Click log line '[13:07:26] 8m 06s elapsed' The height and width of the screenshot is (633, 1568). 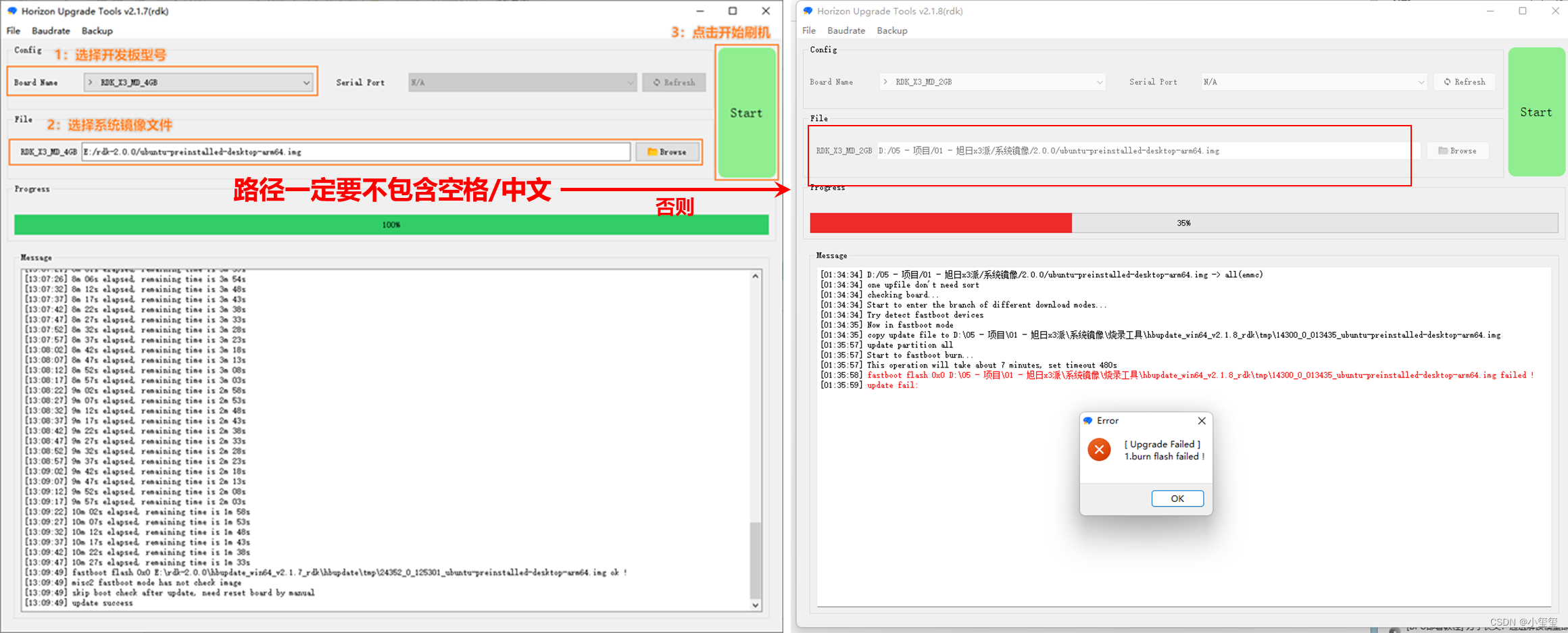(135, 279)
